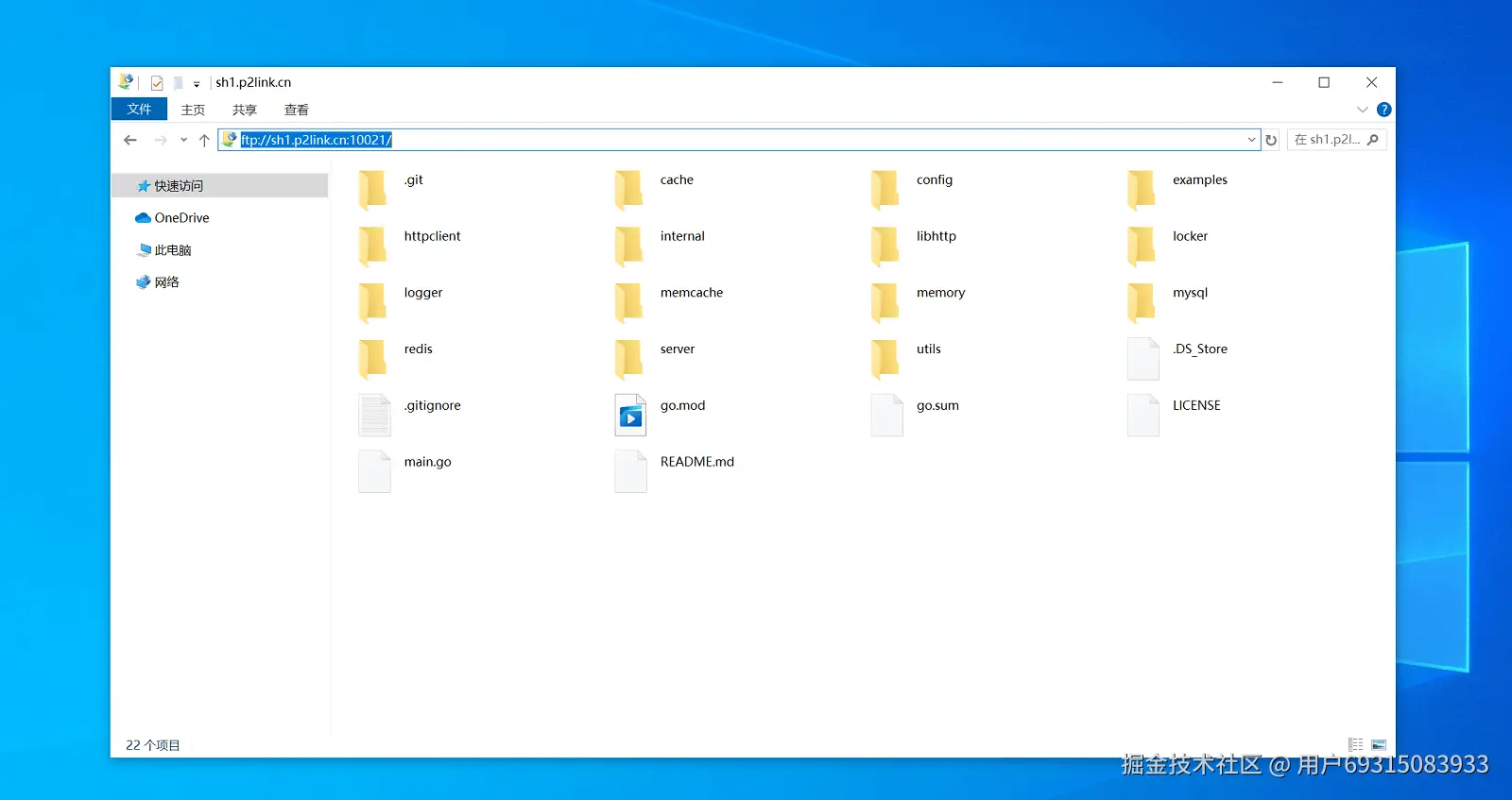Switch to the 查看 ribbon tab
This screenshot has height=800, width=1512.
coord(297,110)
